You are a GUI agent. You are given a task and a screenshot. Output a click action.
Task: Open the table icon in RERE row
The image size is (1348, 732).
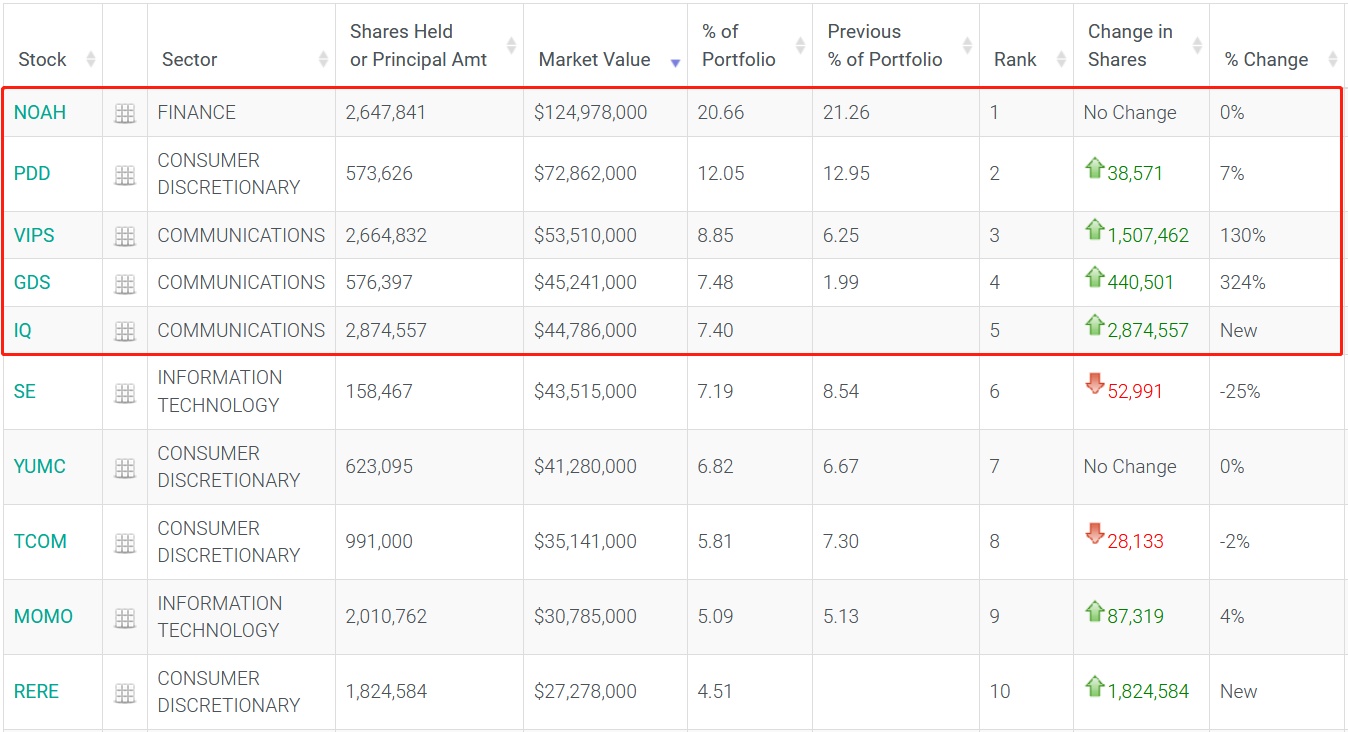125,693
